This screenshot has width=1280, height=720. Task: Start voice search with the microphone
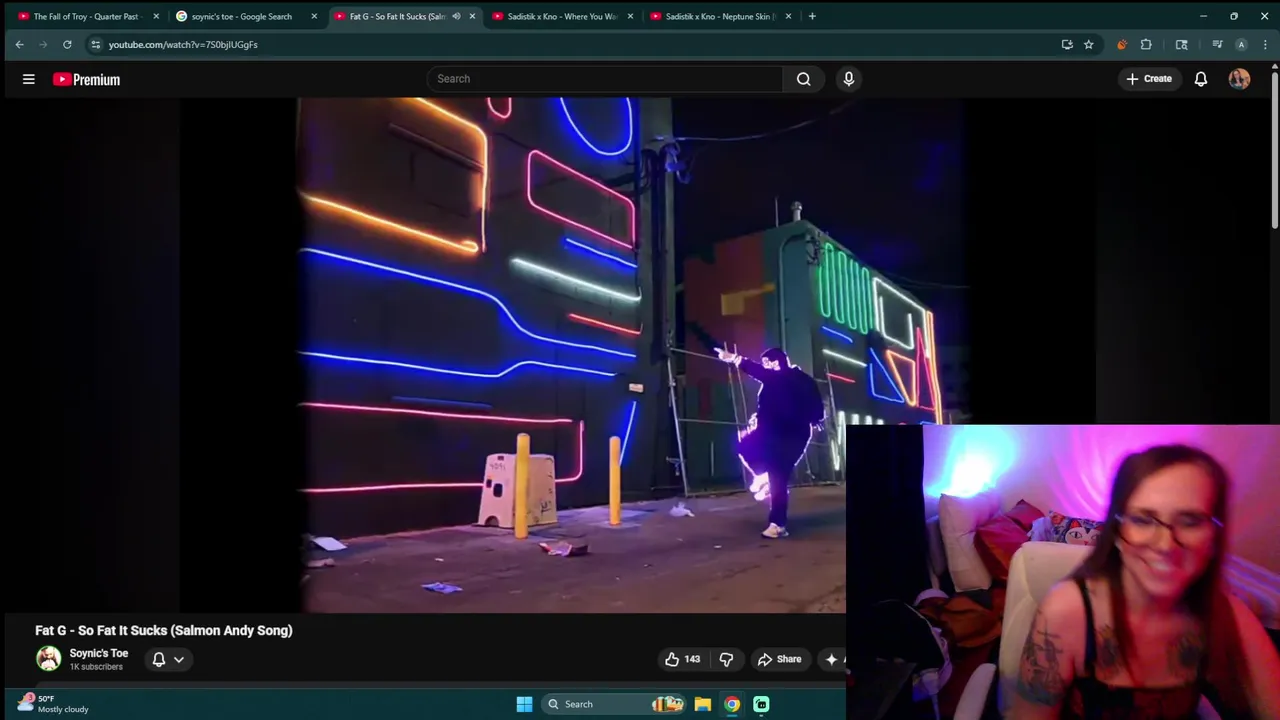click(849, 79)
